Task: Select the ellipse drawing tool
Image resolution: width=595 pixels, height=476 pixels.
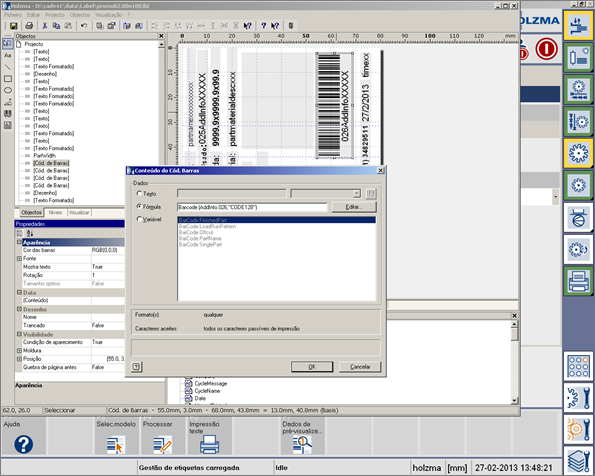Action: [7, 90]
